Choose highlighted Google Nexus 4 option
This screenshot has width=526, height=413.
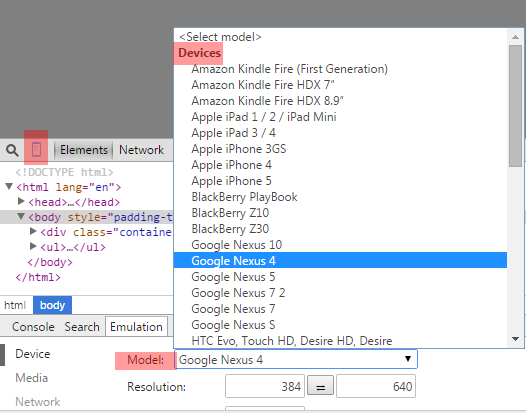coord(340,260)
